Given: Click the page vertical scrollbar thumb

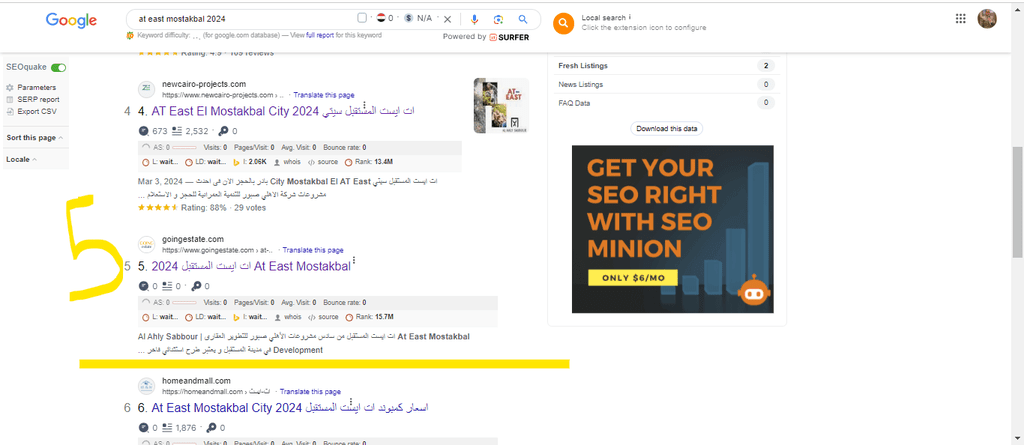Looking at the screenshot, I should click(x=1017, y=203).
